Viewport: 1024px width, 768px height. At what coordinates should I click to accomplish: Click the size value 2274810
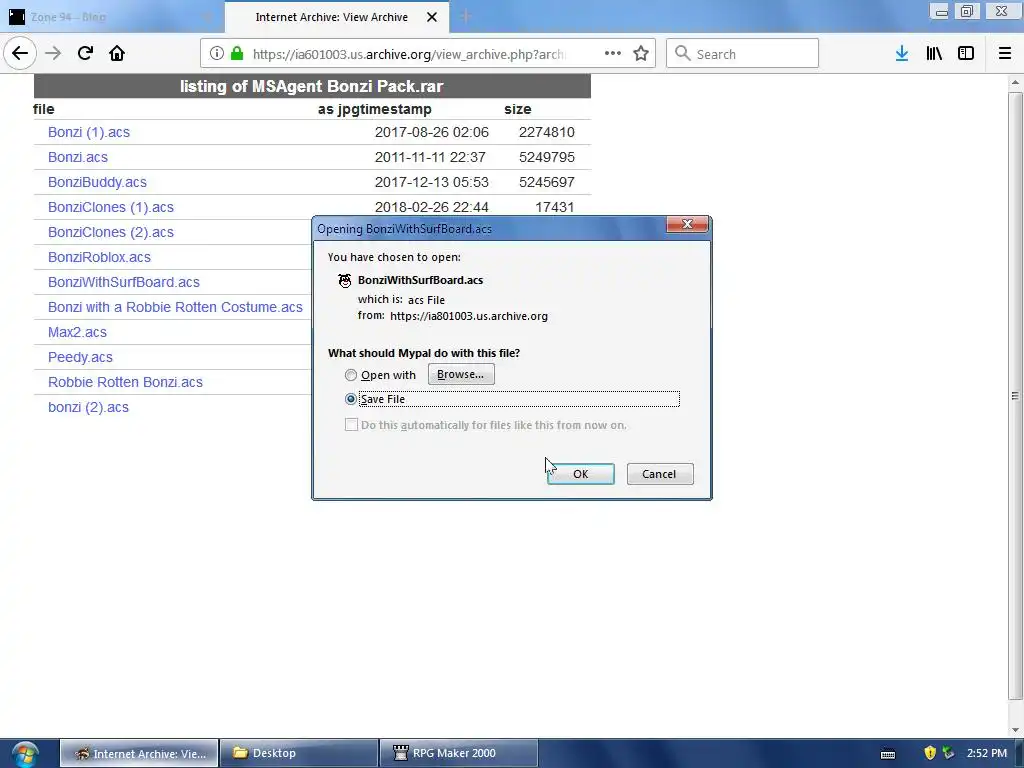(x=547, y=132)
